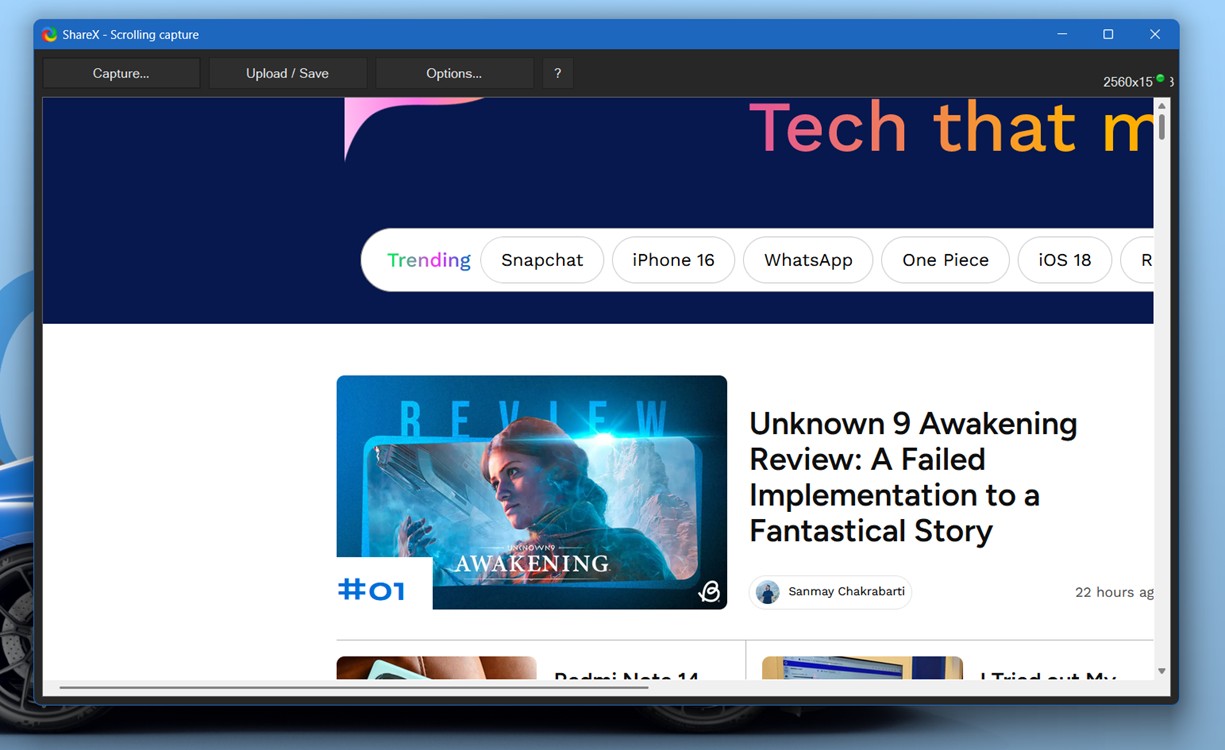
Task: Open the Options... settings
Action: [454, 73]
